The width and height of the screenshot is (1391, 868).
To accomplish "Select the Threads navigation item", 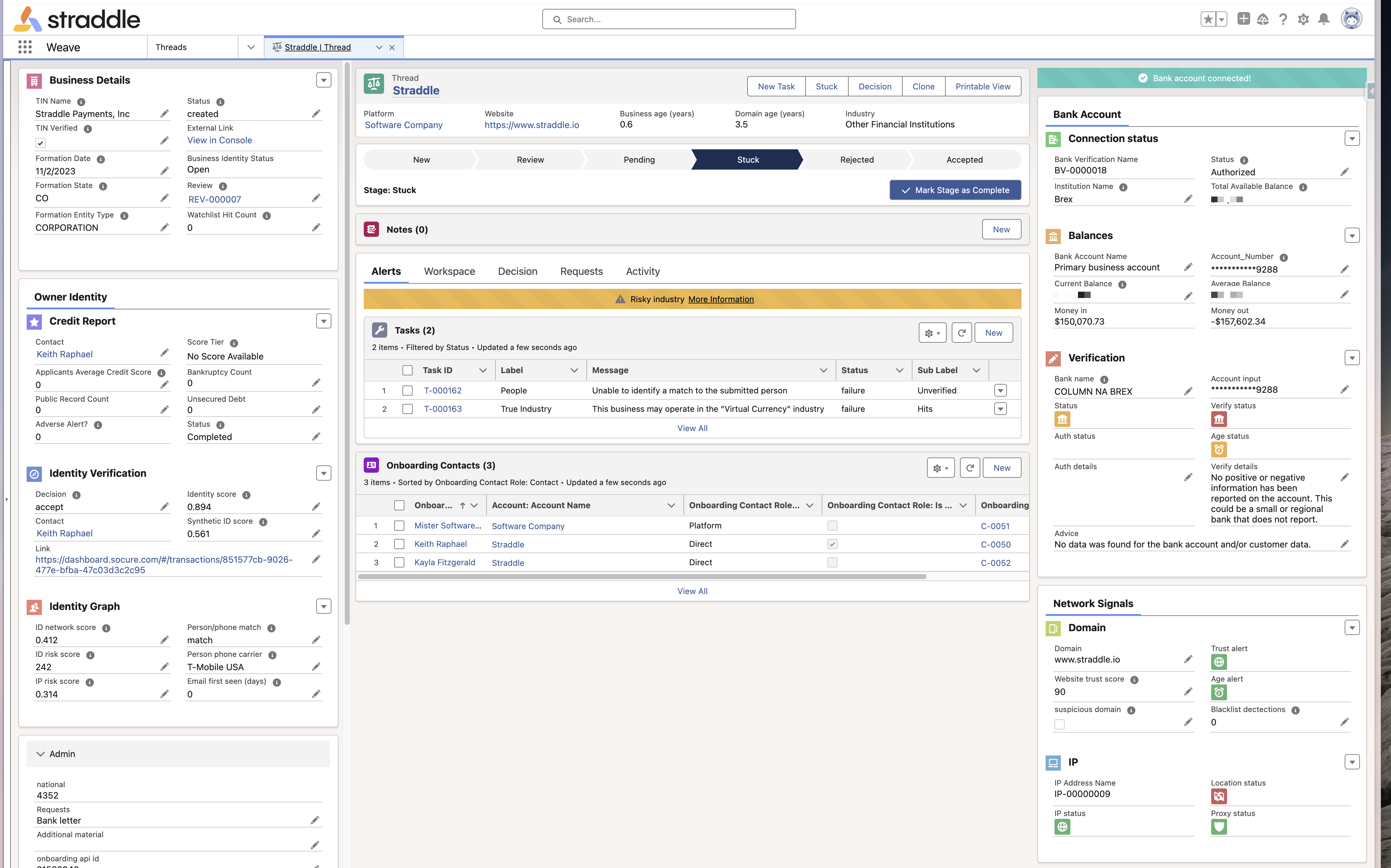I will [171, 47].
